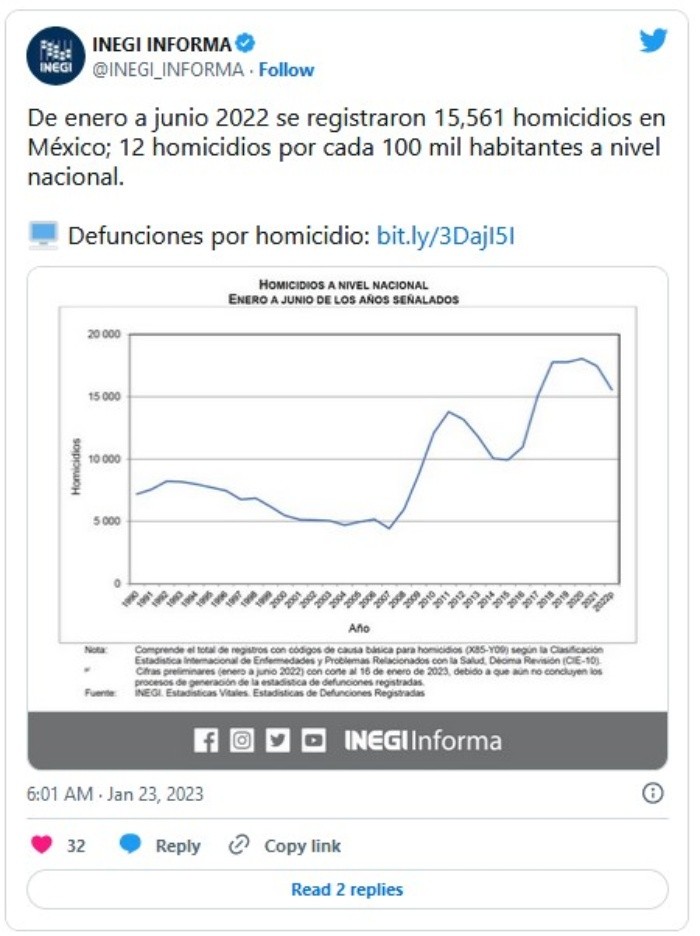The width and height of the screenshot is (700, 936).
Task: Click the Instagram icon in banner
Action: (x=242, y=741)
